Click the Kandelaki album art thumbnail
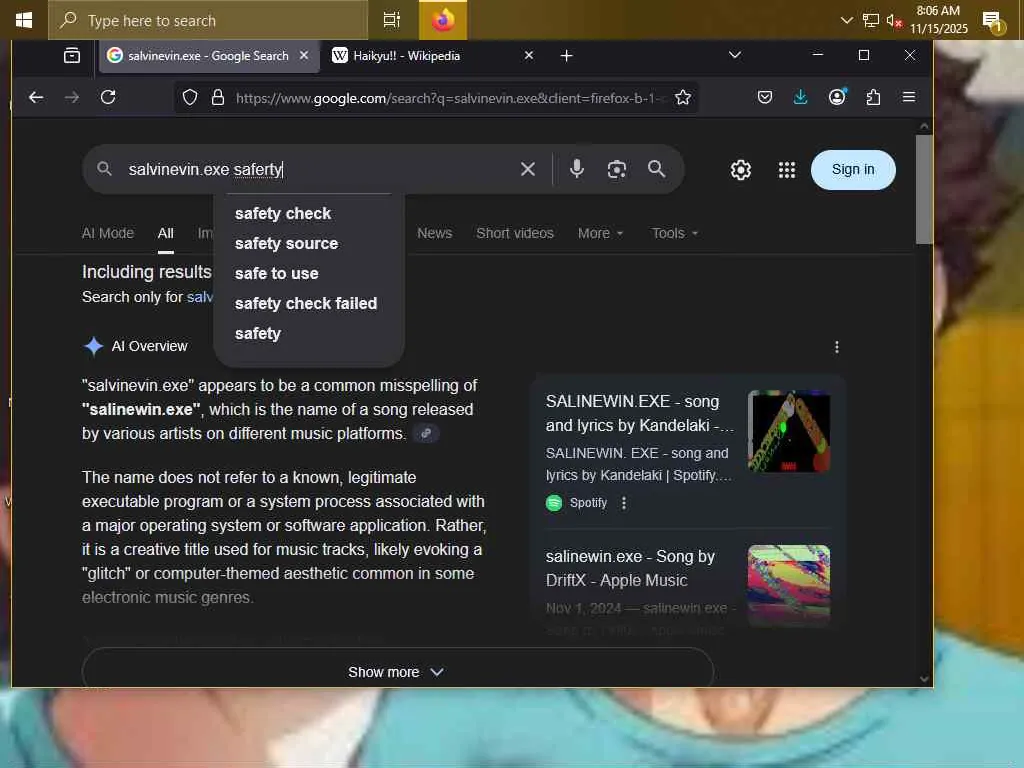Viewport: 1024px width, 768px height. [789, 432]
